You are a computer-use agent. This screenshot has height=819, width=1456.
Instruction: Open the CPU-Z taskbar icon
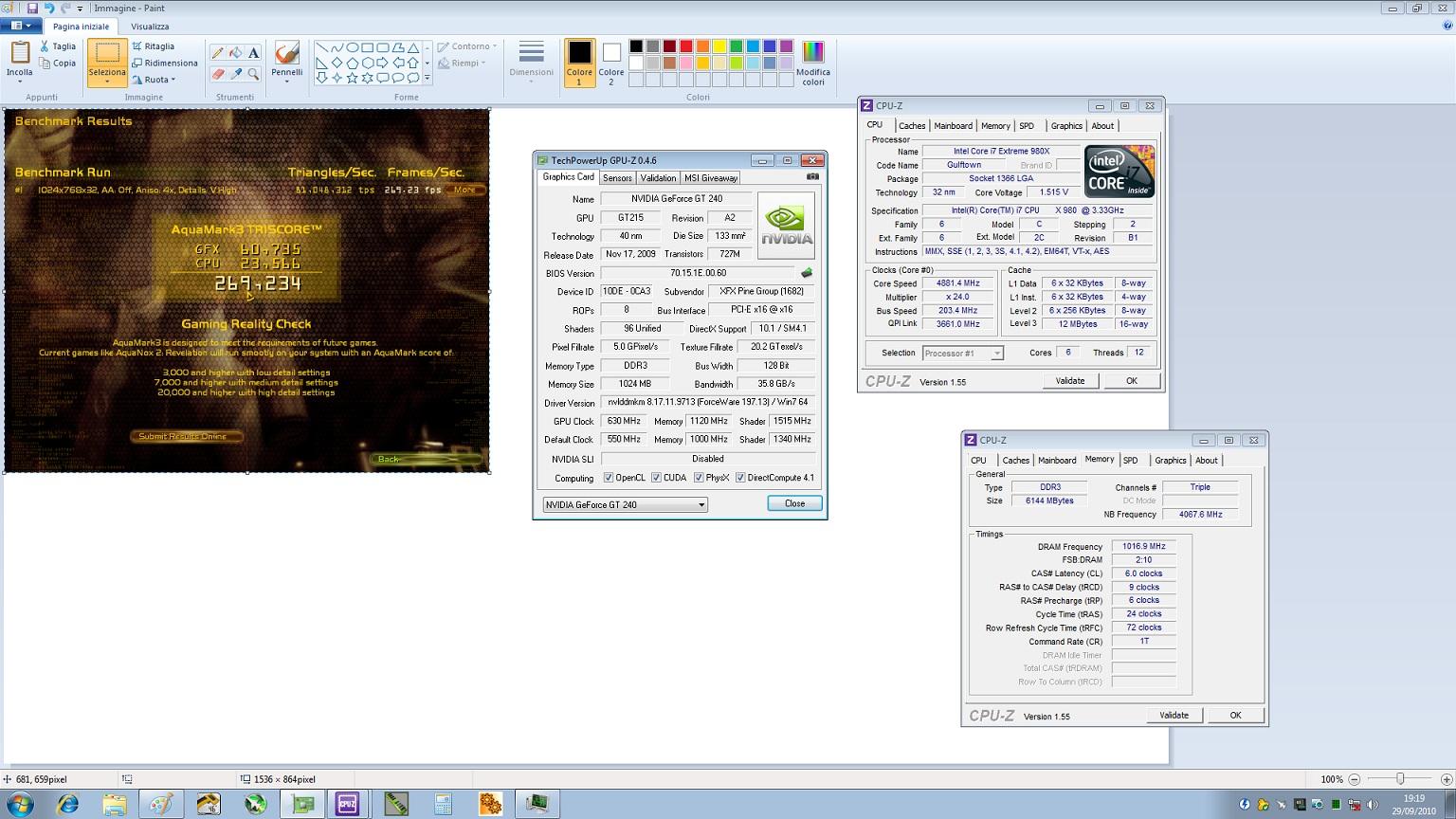coord(347,804)
